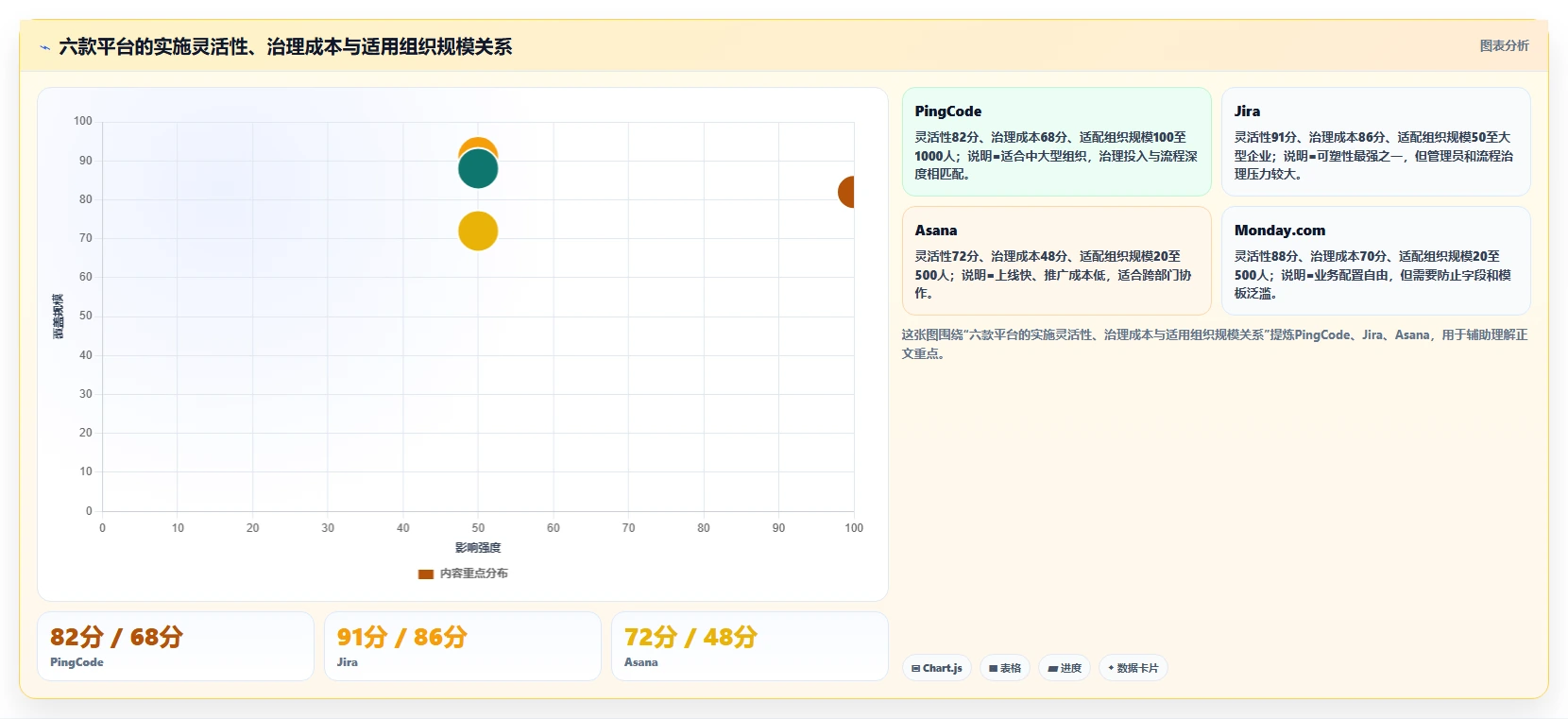The height and width of the screenshot is (719, 1568).
Task: Click the Jira card description text
Action: [x=1374, y=156]
